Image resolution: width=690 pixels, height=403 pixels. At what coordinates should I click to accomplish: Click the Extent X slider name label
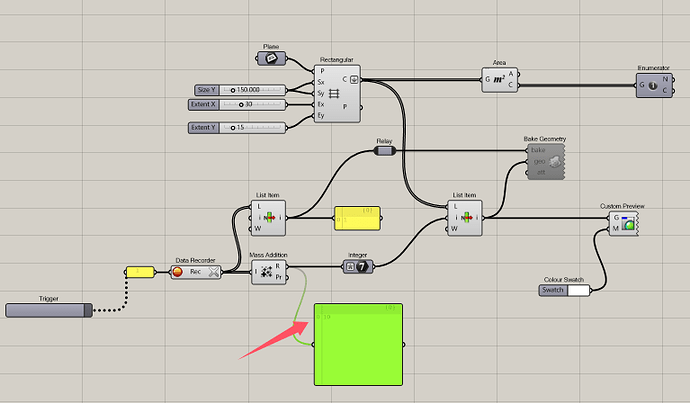(204, 105)
